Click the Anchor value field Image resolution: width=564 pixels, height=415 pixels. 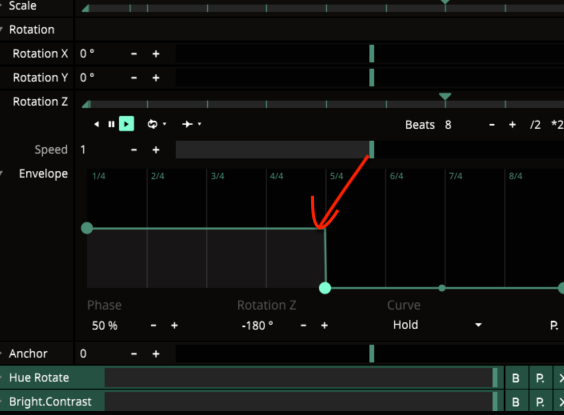coord(101,354)
